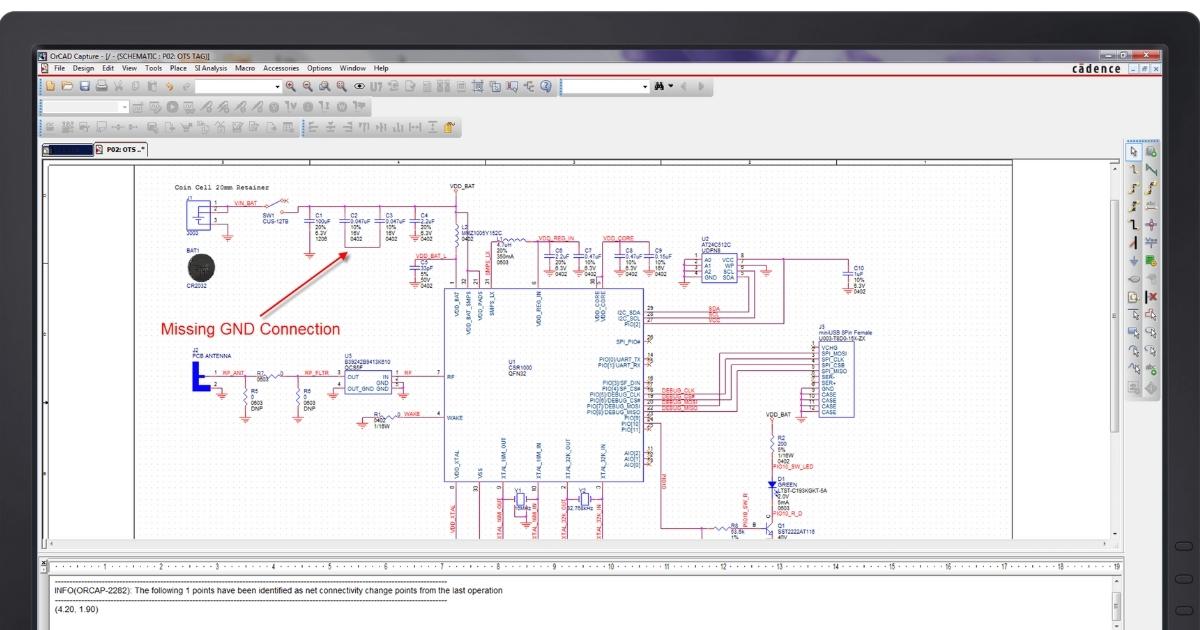Open the Edit menu

(108, 68)
